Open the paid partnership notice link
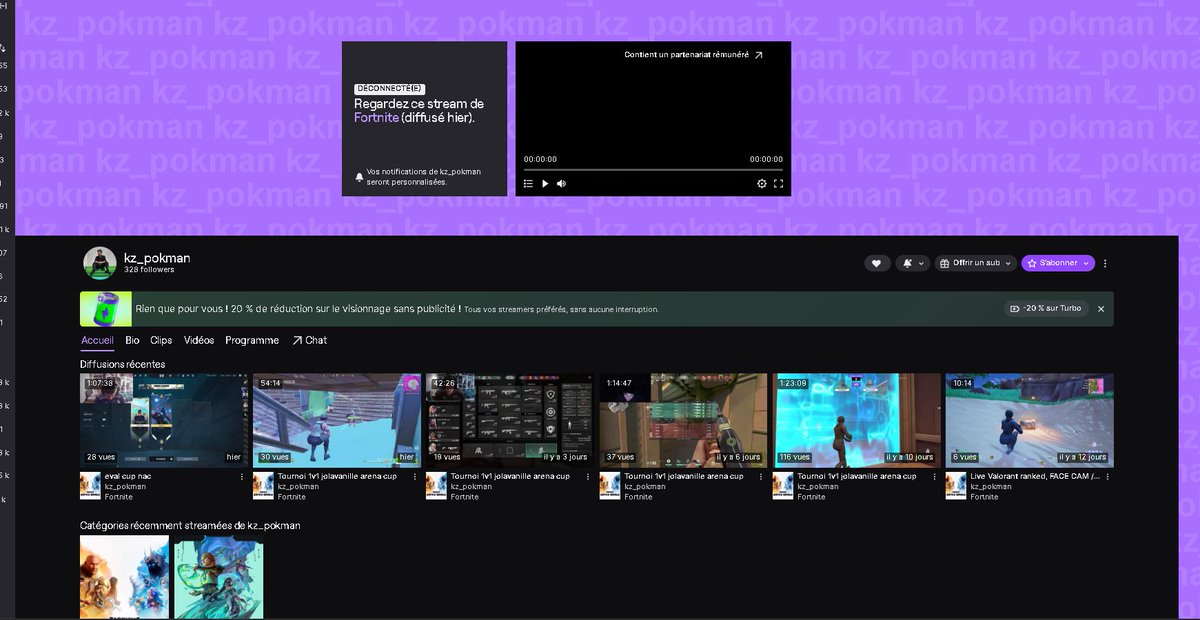The image size is (1200, 620). (x=694, y=55)
